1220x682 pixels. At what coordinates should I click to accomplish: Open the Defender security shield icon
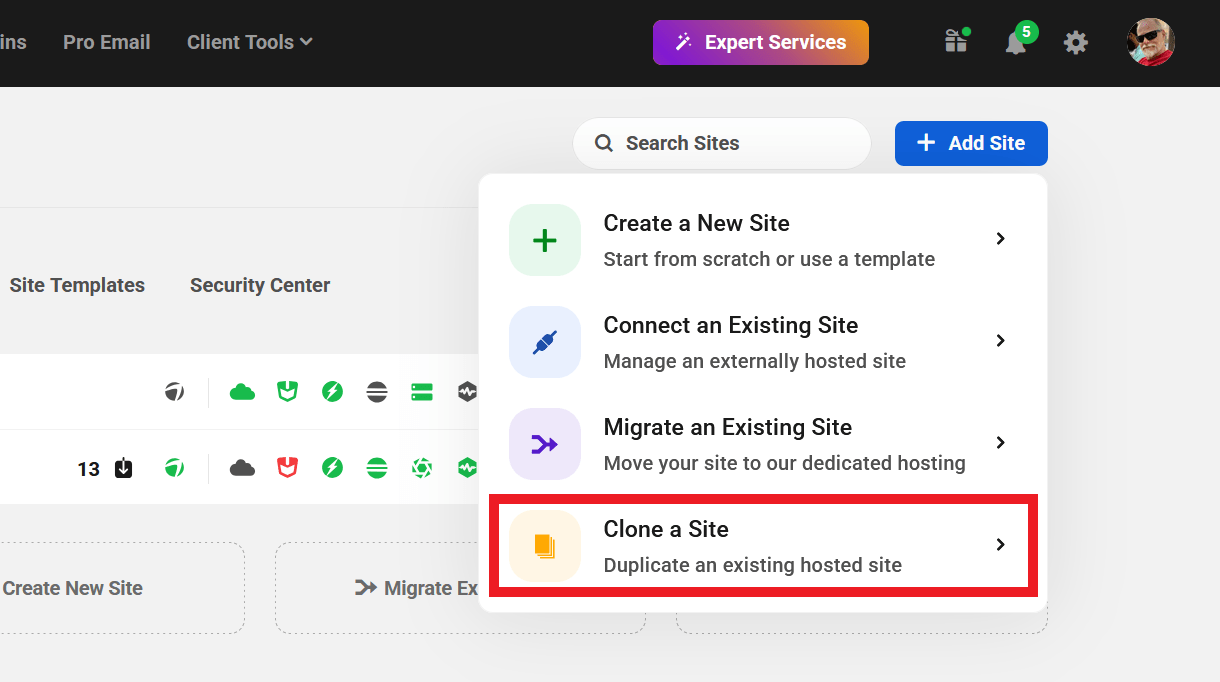(287, 391)
